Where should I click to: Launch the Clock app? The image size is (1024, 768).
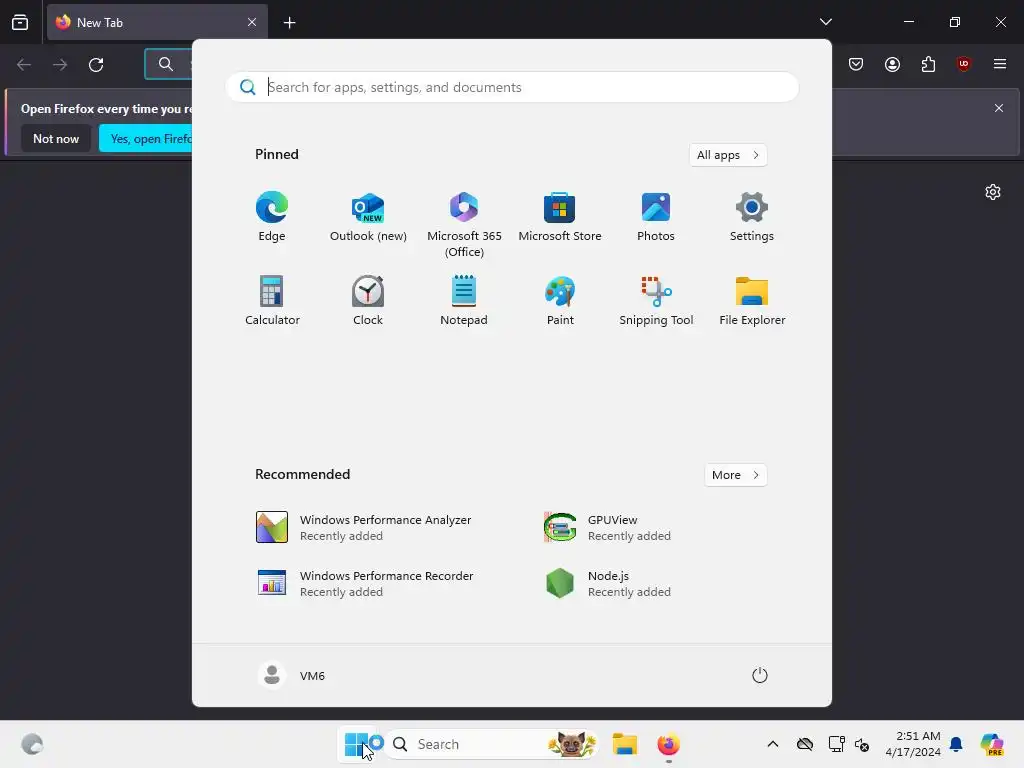point(368,301)
